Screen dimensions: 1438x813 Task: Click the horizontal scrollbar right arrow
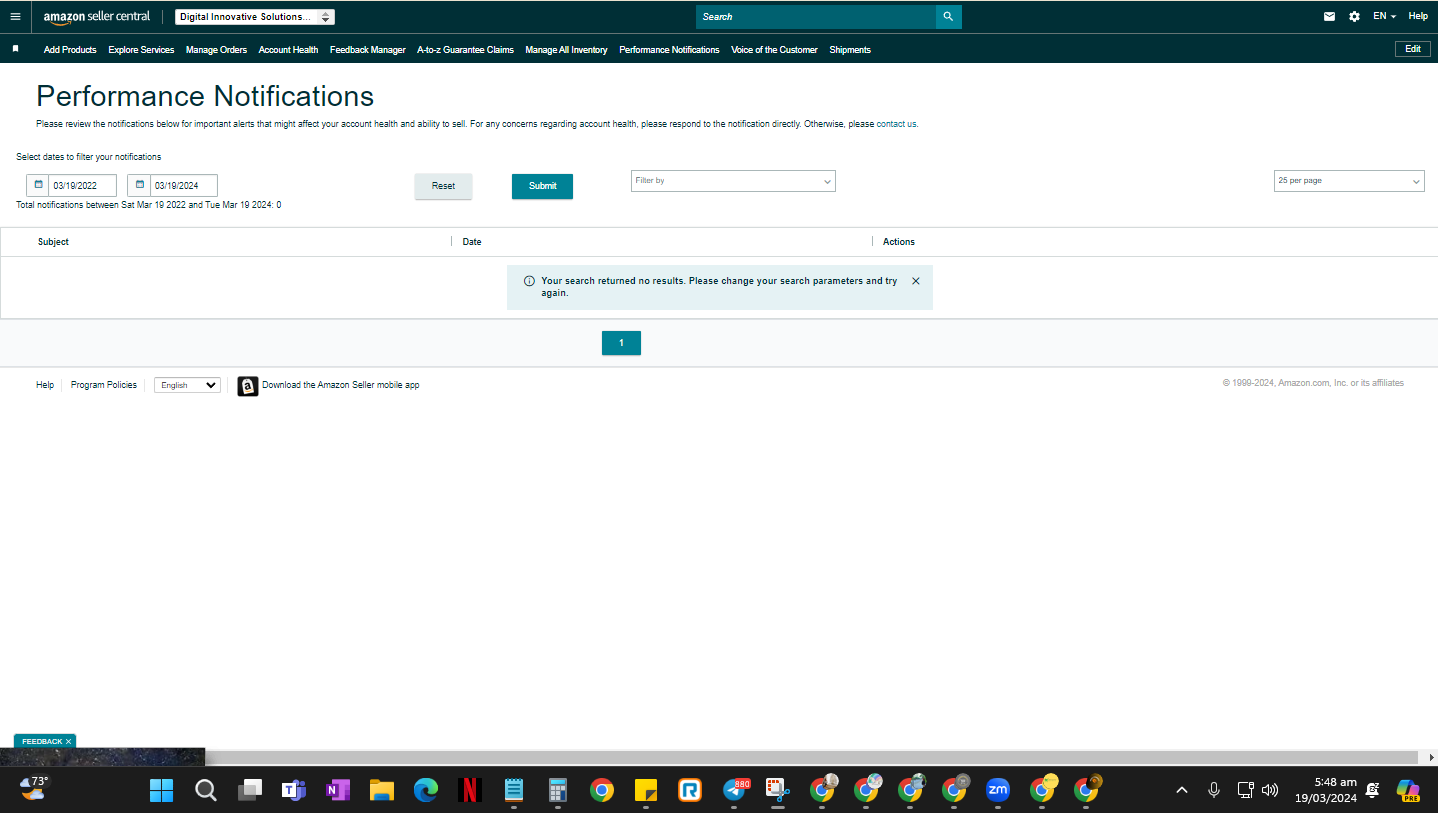(1430, 758)
